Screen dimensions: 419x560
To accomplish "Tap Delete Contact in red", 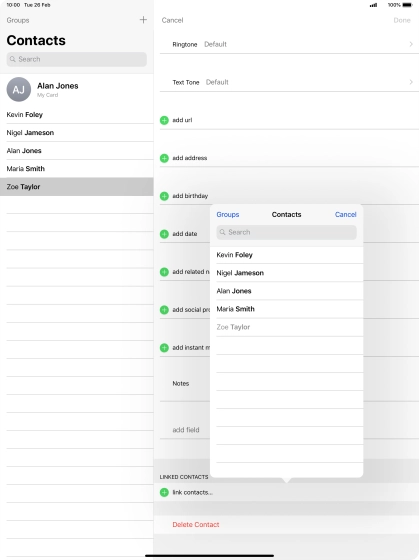I will point(196,524).
